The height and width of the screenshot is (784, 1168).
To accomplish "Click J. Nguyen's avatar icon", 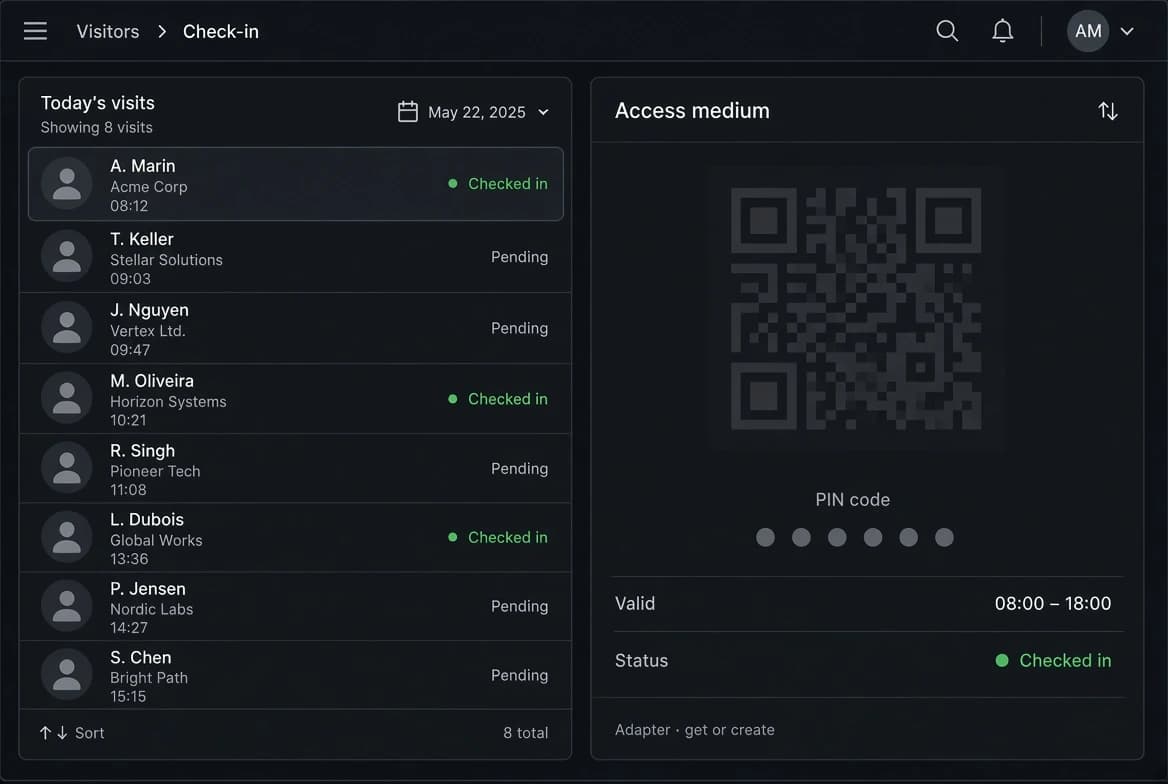I will pyautogui.click(x=67, y=327).
